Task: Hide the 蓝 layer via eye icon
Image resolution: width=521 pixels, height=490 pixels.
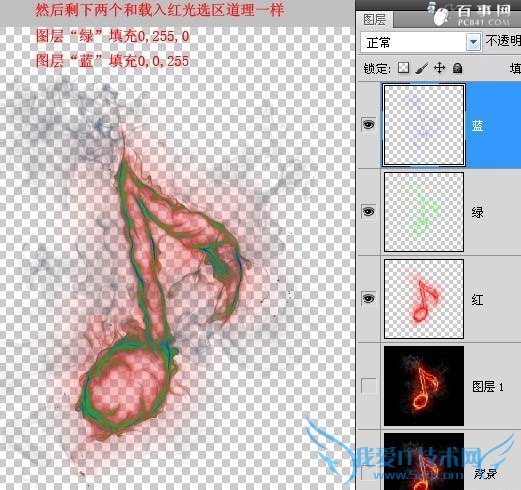Action: pyautogui.click(x=368, y=125)
